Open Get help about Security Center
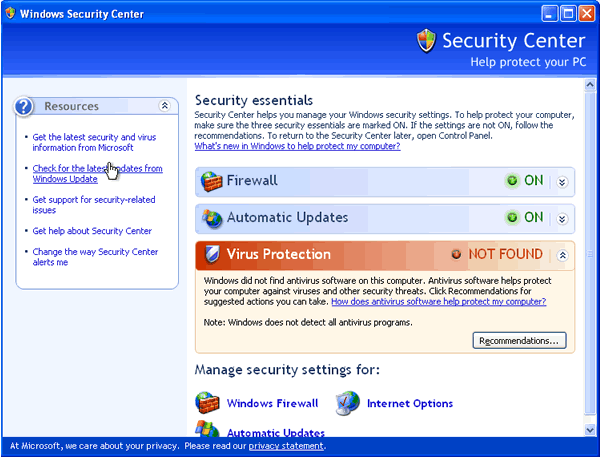 92,231
